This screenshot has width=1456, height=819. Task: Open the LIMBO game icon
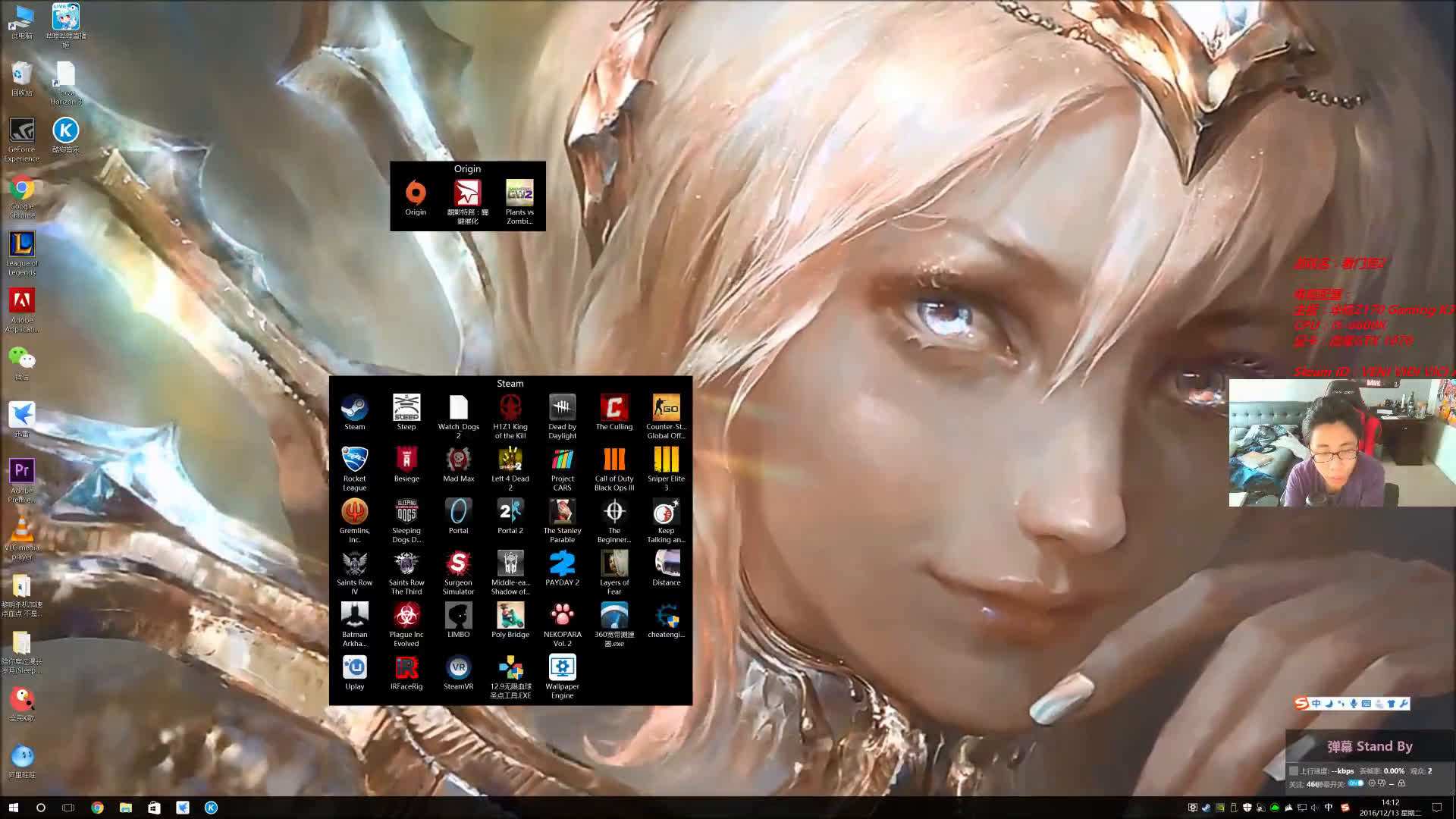[x=459, y=620]
